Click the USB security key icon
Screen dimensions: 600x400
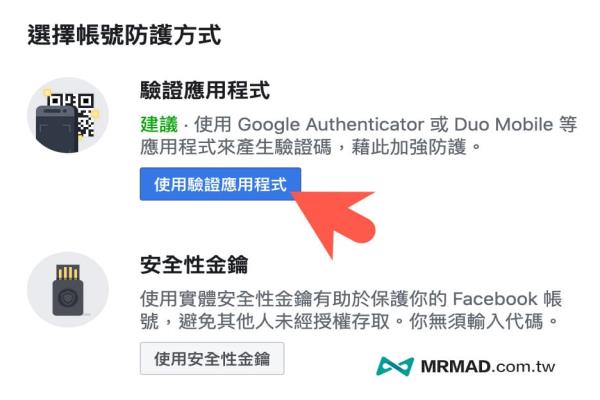[68, 289]
